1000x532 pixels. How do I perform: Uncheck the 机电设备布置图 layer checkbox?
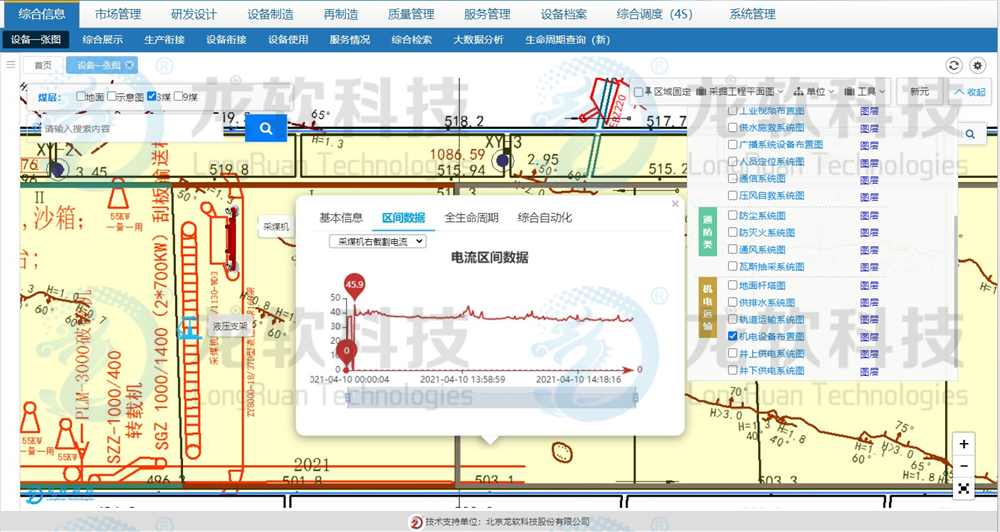tap(733, 337)
